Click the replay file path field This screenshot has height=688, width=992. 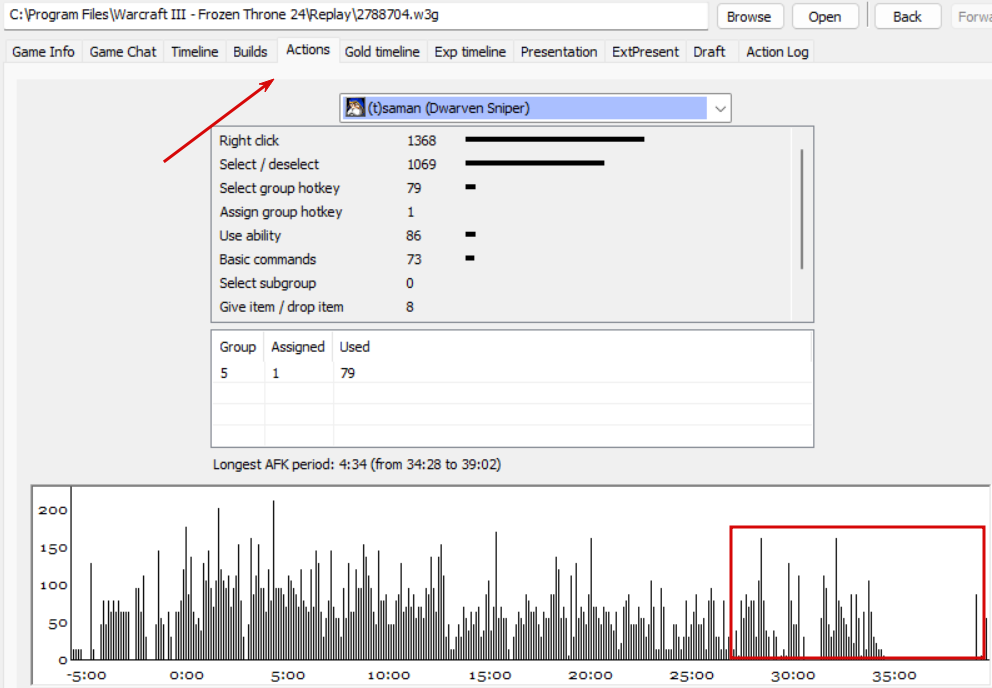coord(356,15)
